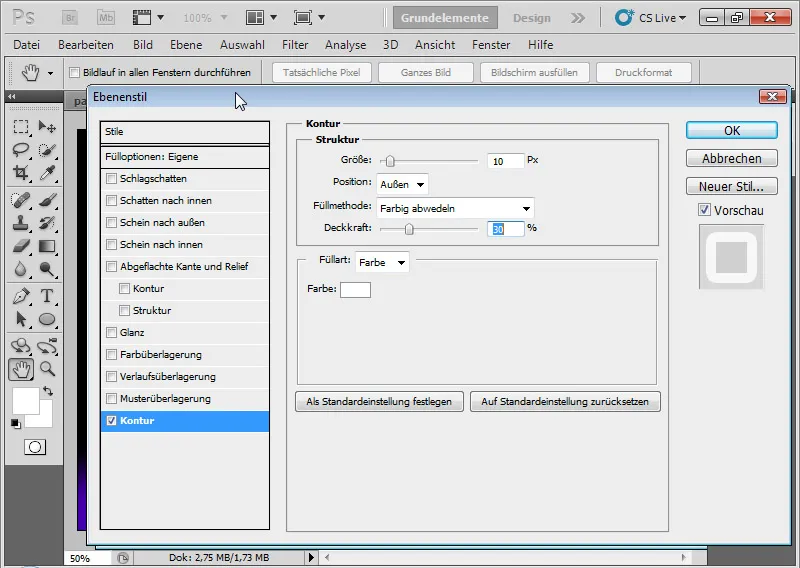Select the Move tool

click(x=47, y=127)
